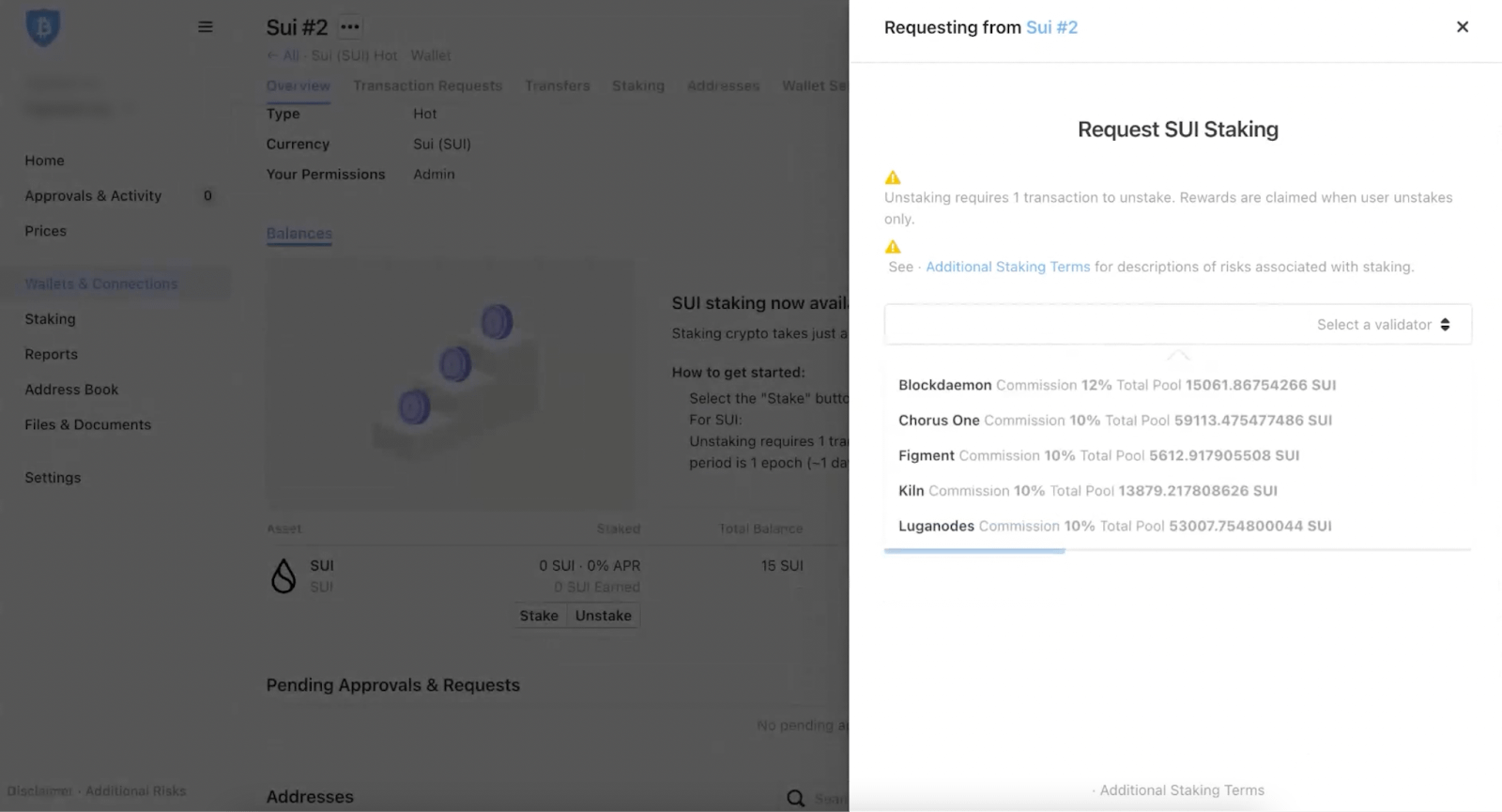Open Additional Staking Terms link
The height and width of the screenshot is (812, 1502).
point(1007,267)
